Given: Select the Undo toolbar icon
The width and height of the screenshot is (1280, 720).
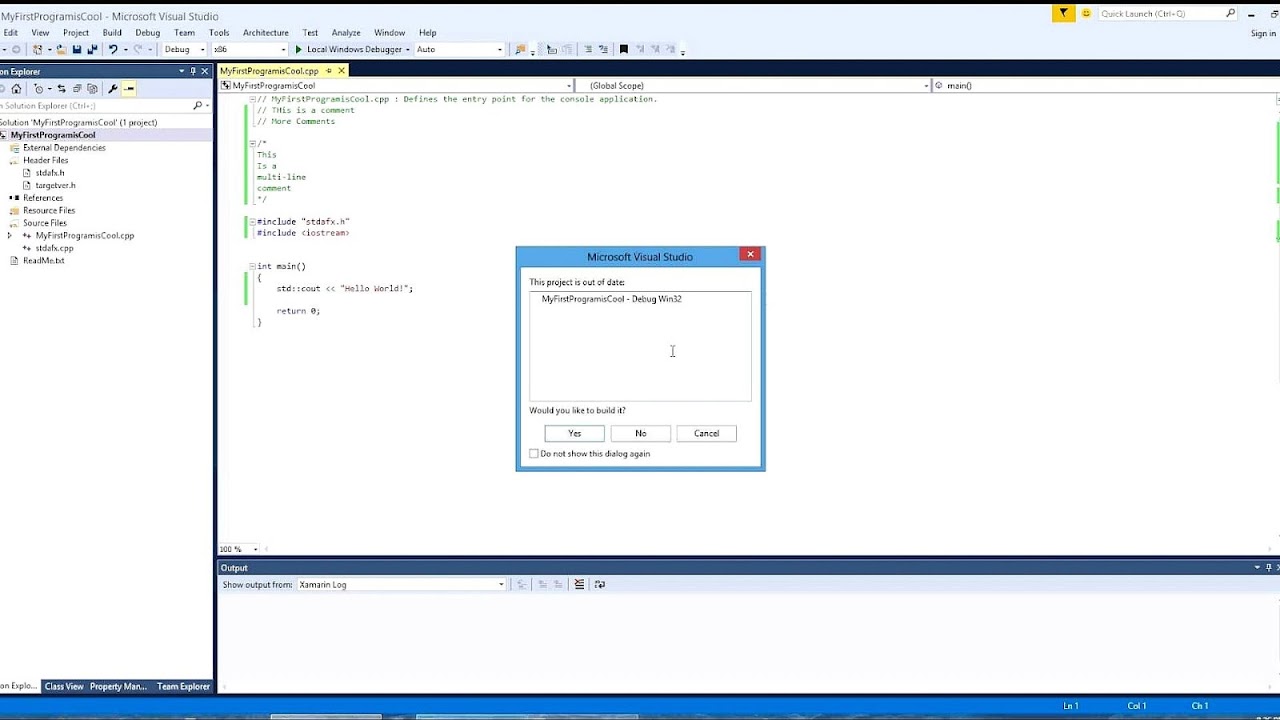Looking at the screenshot, I should click(110, 48).
